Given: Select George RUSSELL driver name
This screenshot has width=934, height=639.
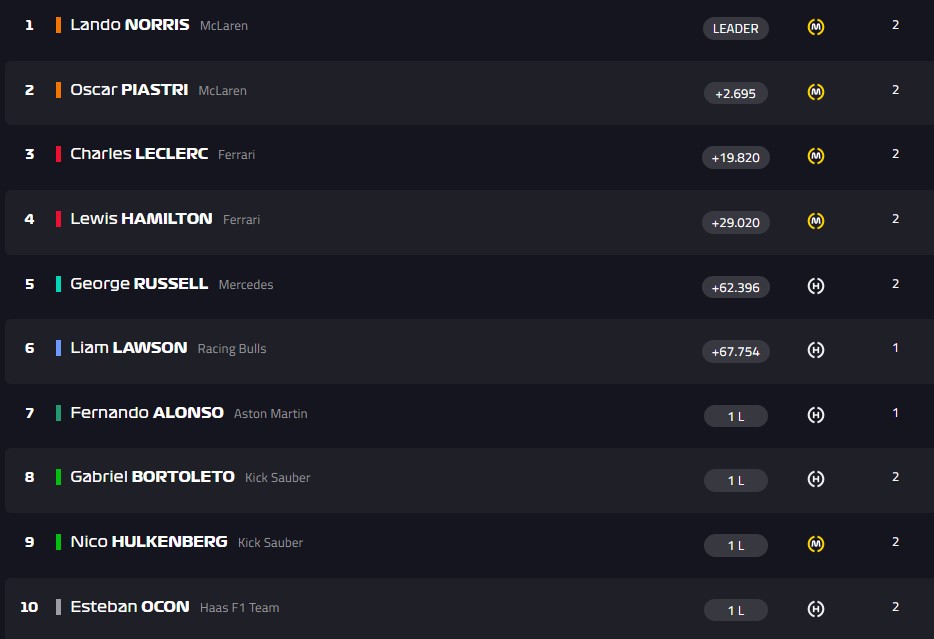Looking at the screenshot, I should [x=139, y=284].
